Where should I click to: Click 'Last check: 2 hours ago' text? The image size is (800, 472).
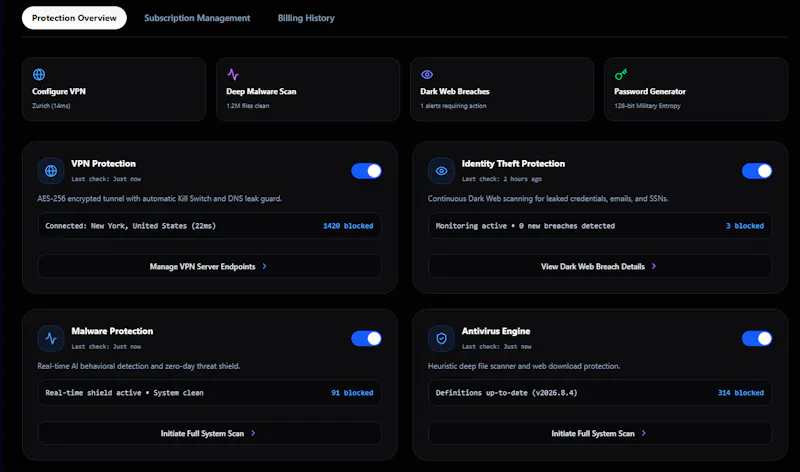point(502,179)
